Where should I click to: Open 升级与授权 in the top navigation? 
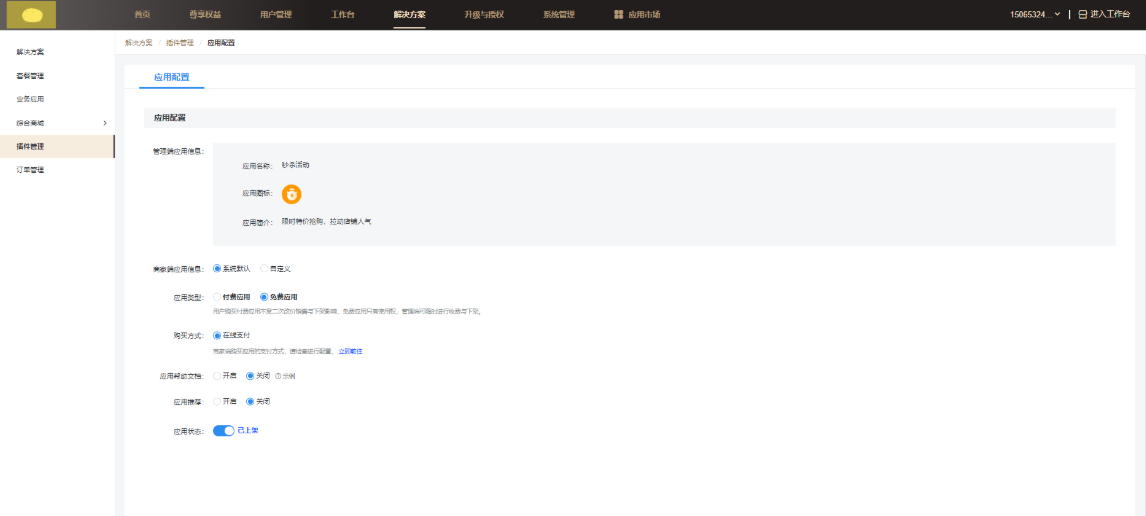(483, 15)
